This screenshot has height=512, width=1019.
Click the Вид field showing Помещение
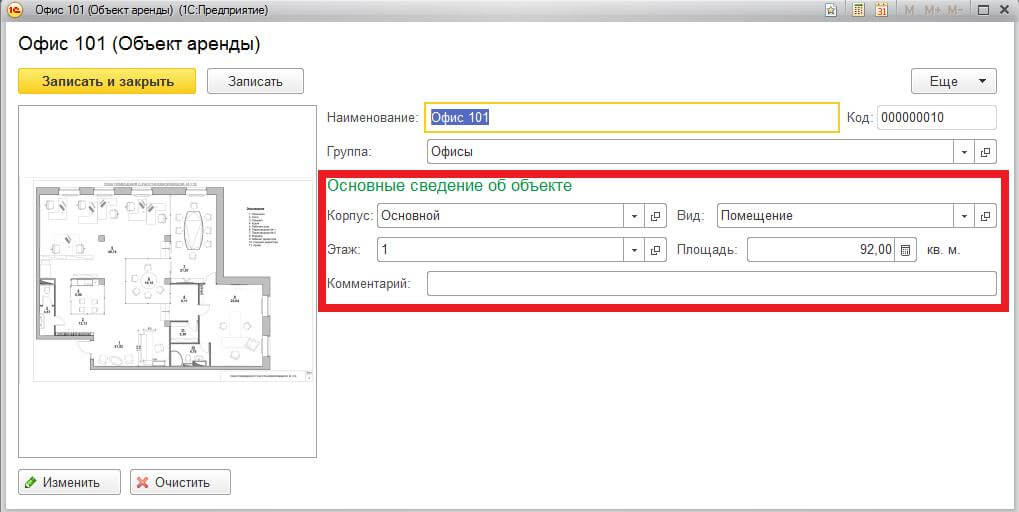click(x=835, y=216)
